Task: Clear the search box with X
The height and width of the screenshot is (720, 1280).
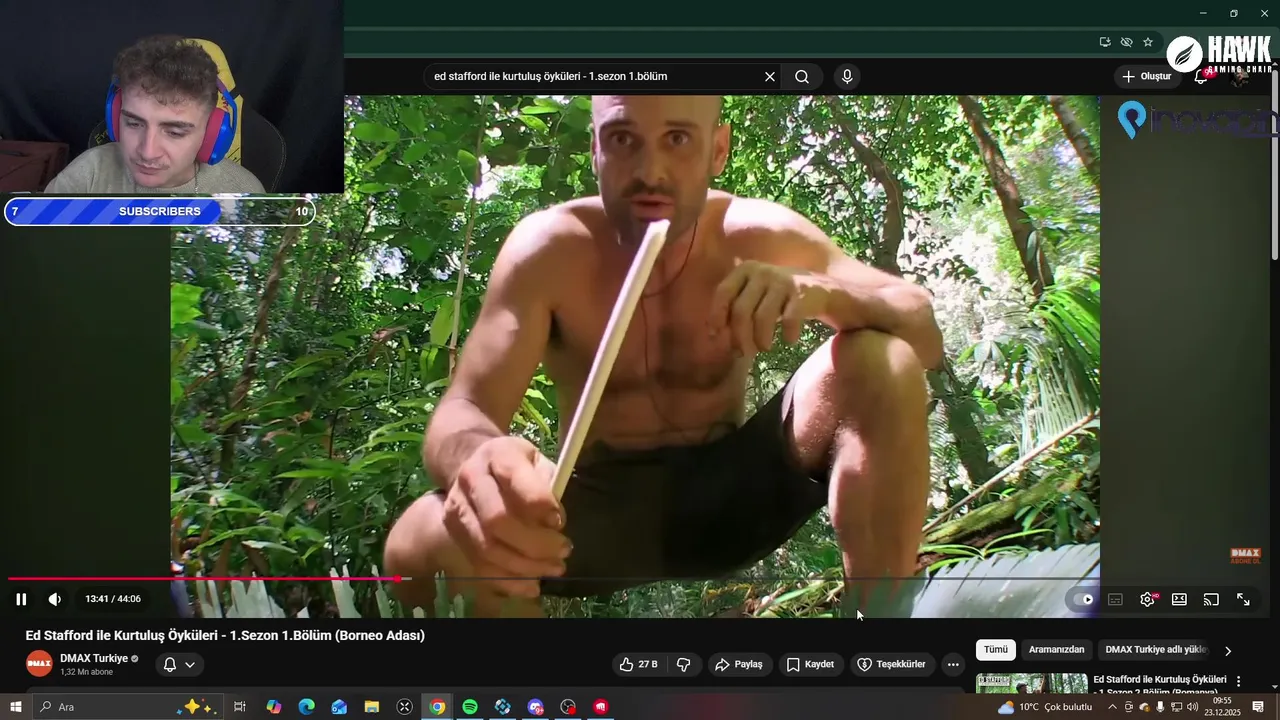Action: (x=770, y=76)
